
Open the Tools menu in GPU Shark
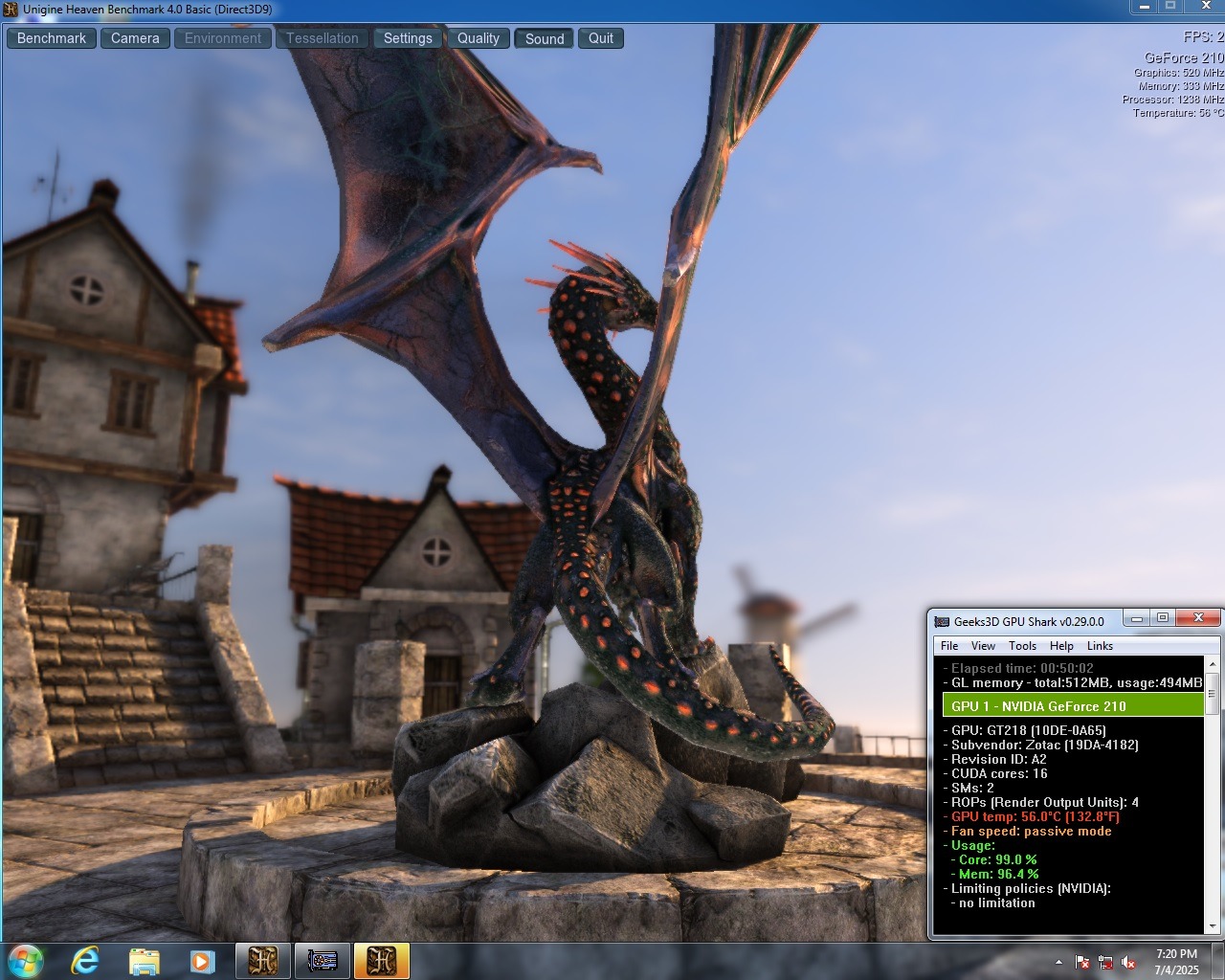(x=1022, y=646)
